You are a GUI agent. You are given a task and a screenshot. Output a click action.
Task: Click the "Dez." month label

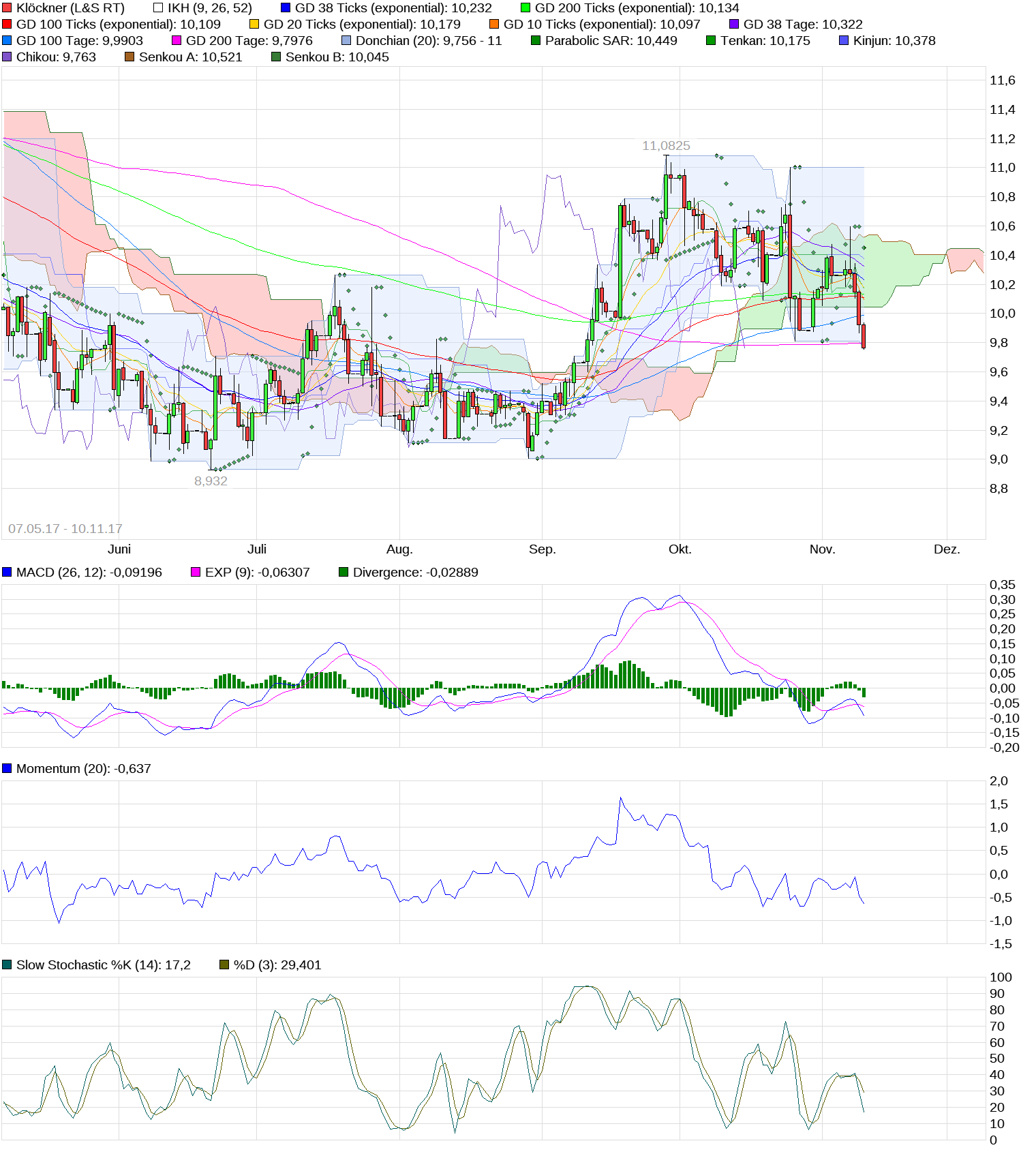[x=947, y=549]
